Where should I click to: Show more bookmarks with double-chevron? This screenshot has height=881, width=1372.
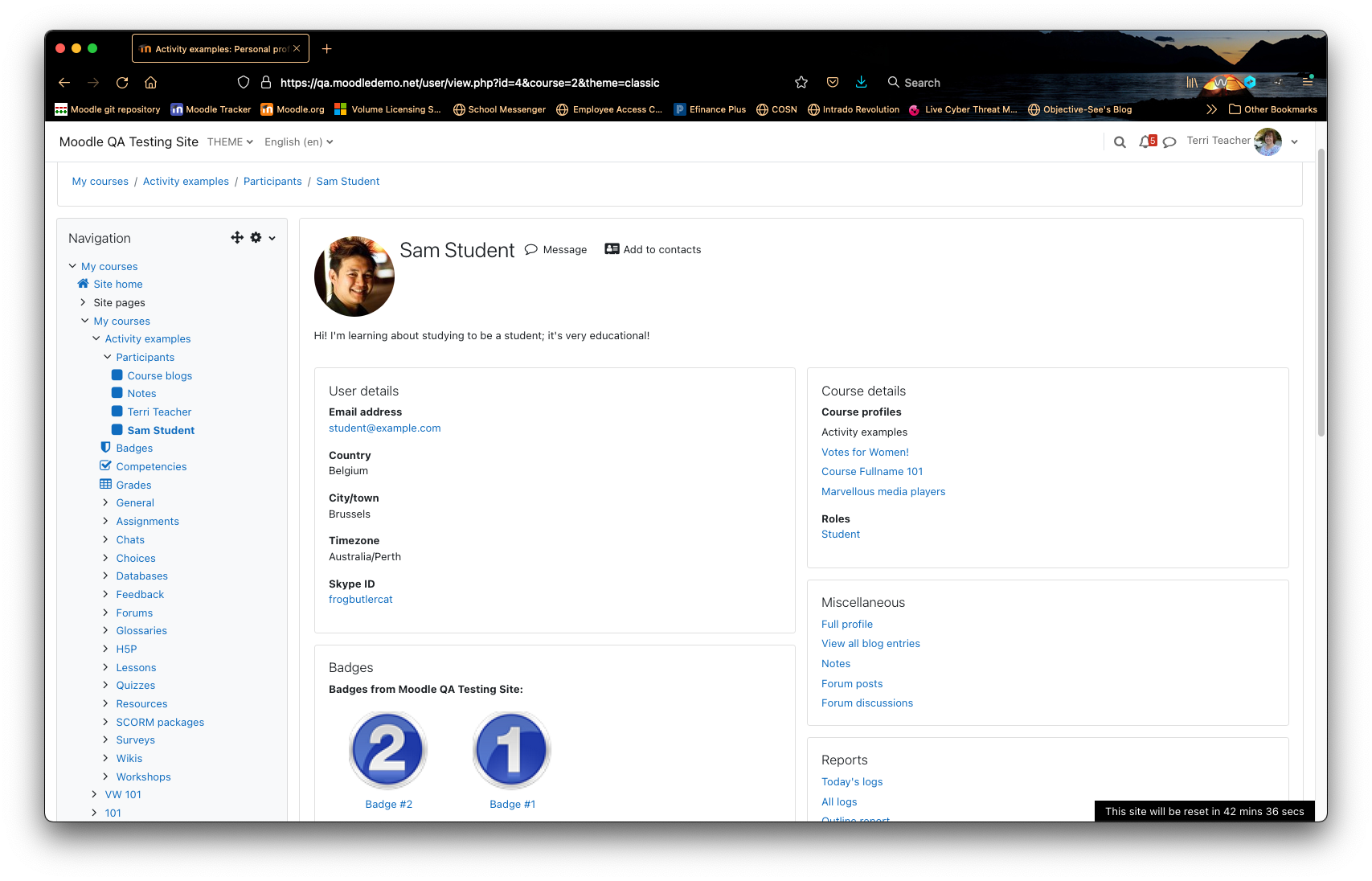(x=1211, y=109)
